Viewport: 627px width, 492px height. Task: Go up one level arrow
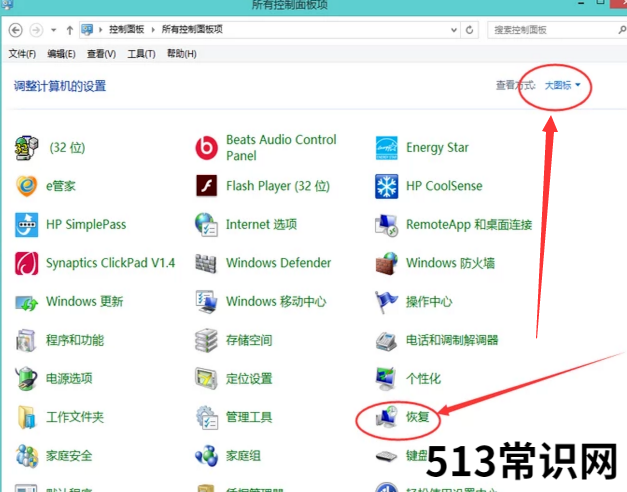pos(70,30)
